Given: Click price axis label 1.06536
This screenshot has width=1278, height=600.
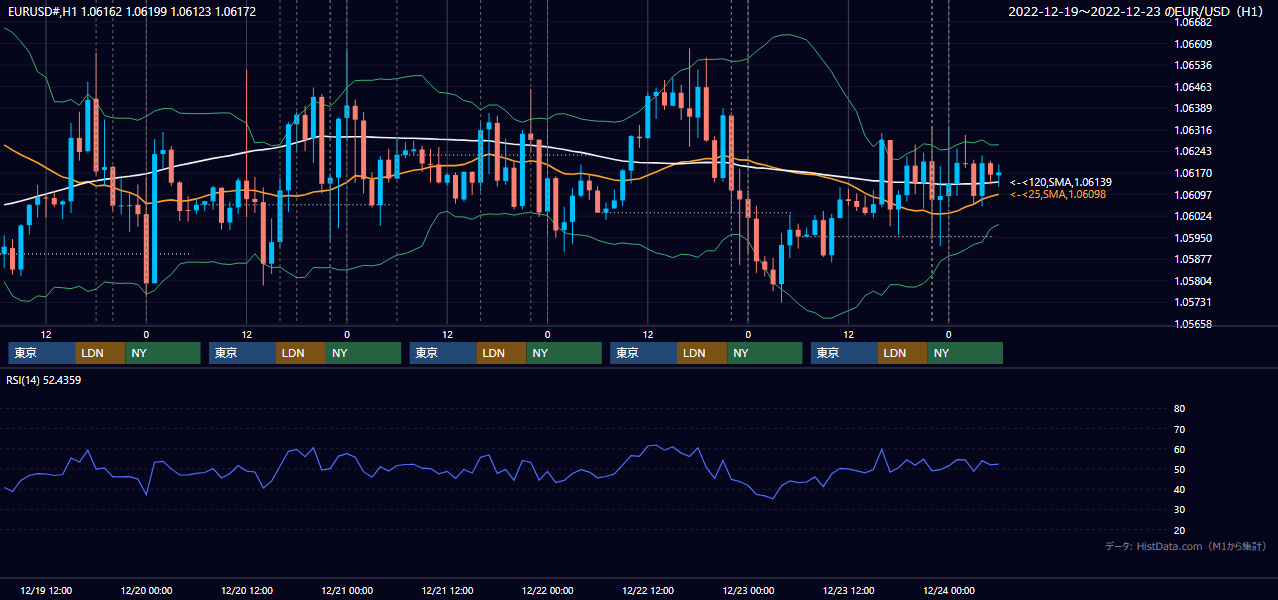Looking at the screenshot, I should point(1193,65).
